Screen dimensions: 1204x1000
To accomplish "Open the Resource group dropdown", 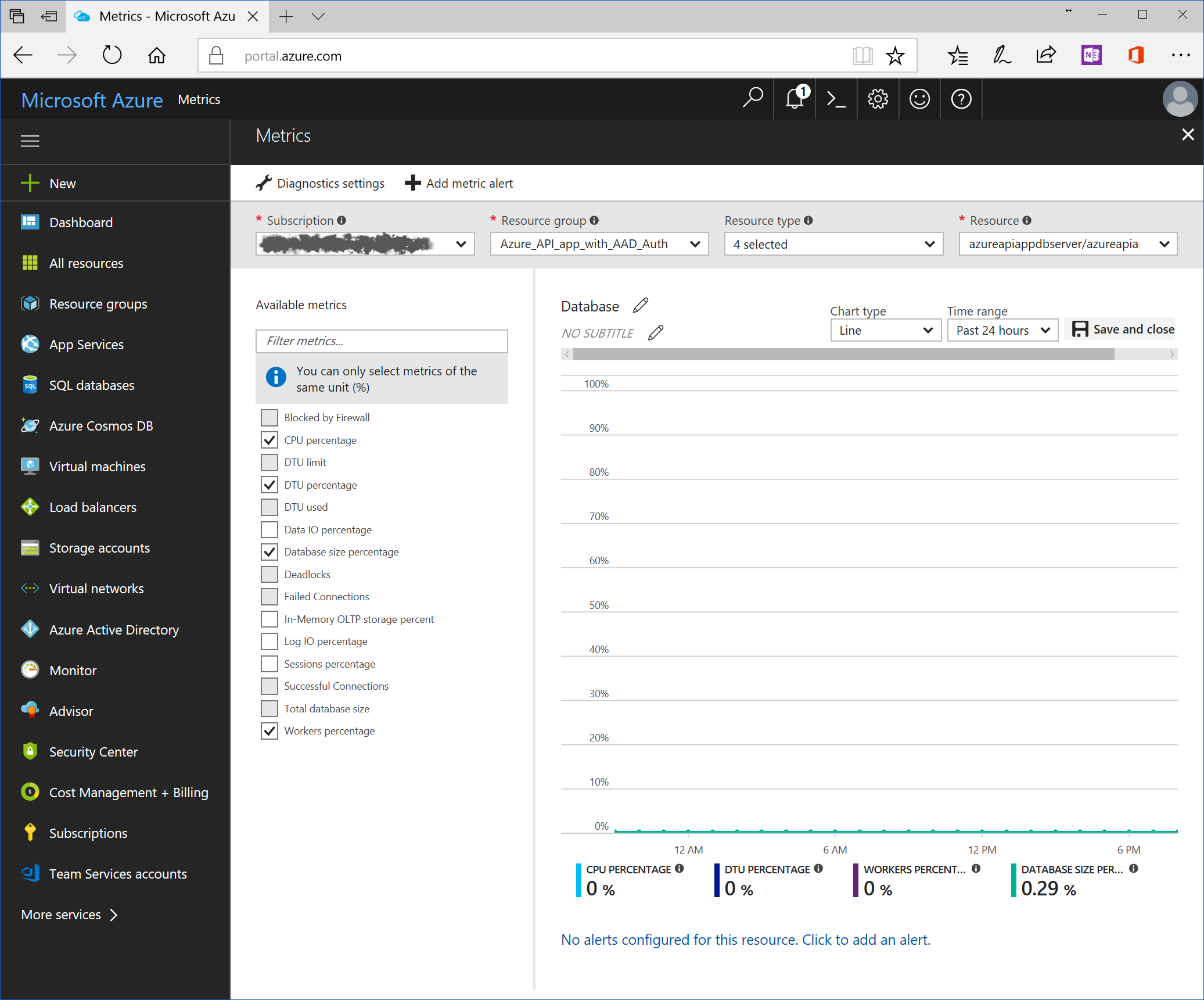I will click(599, 244).
